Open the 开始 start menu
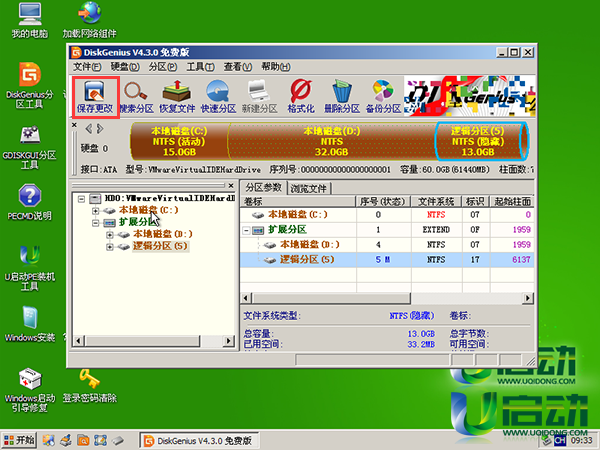 click(19, 440)
